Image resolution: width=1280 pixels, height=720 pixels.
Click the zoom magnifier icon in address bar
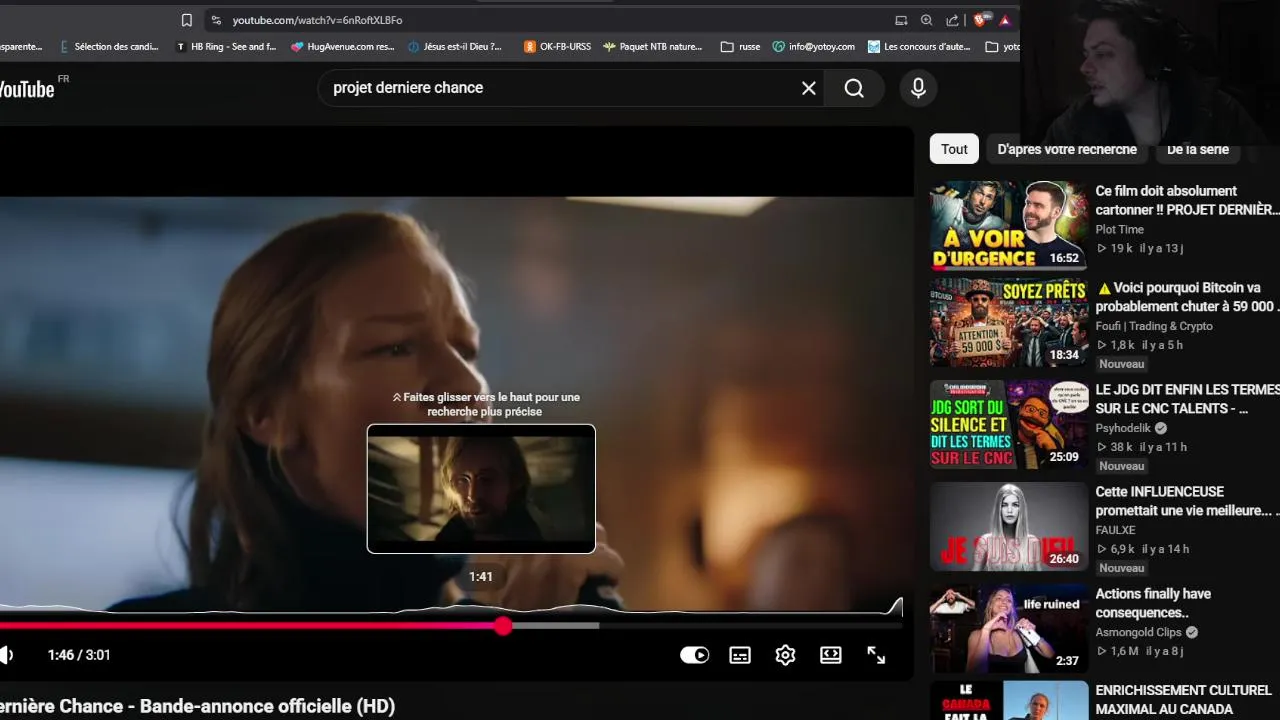[927, 20]
